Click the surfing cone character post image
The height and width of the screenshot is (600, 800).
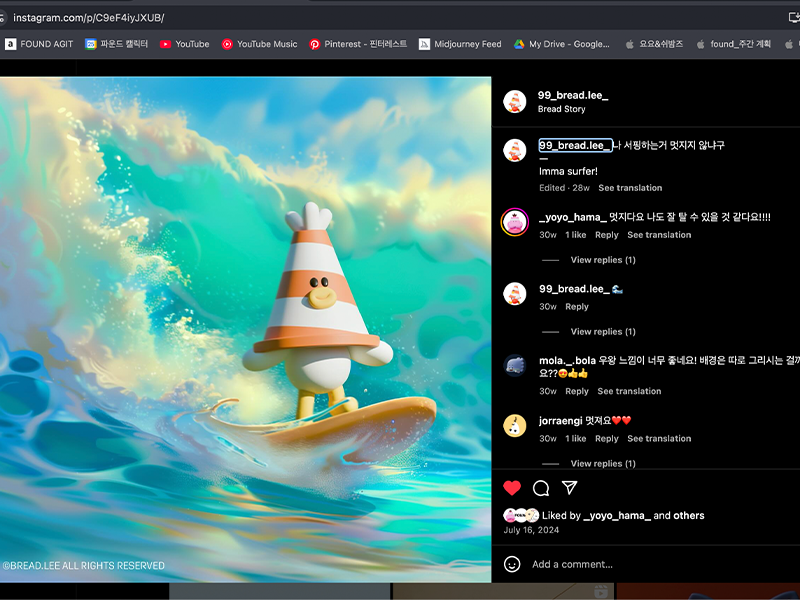[x=245, y=329]
